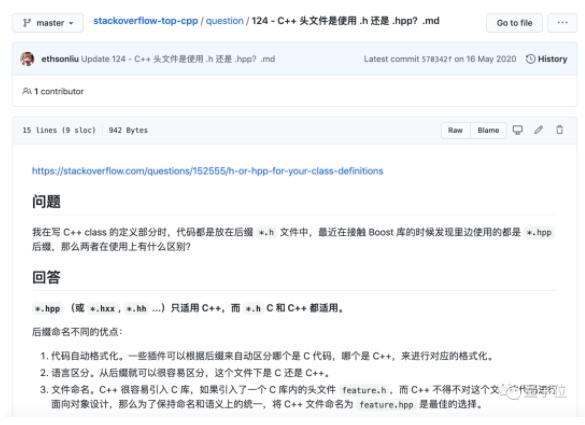The image size is (585, 425).
Task: Open the three-dots more options menu
Action: [x=562, y=23]
